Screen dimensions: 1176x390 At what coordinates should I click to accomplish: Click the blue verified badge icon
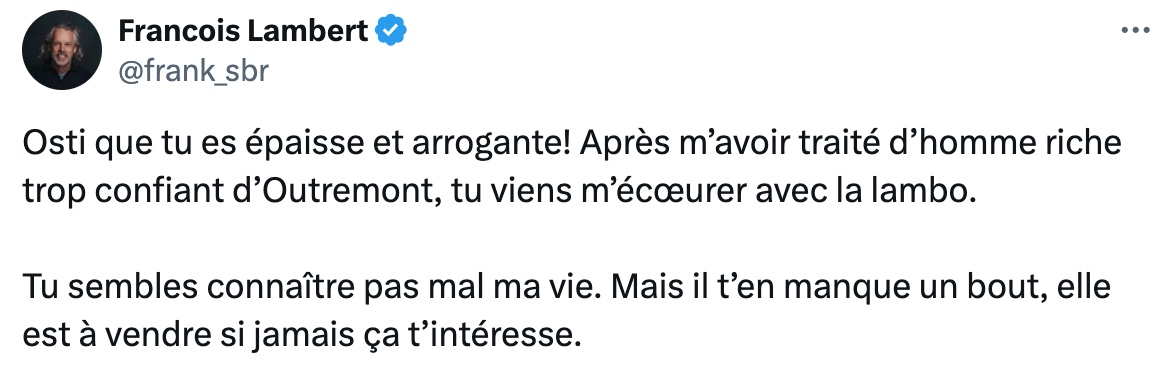[391, 31]
